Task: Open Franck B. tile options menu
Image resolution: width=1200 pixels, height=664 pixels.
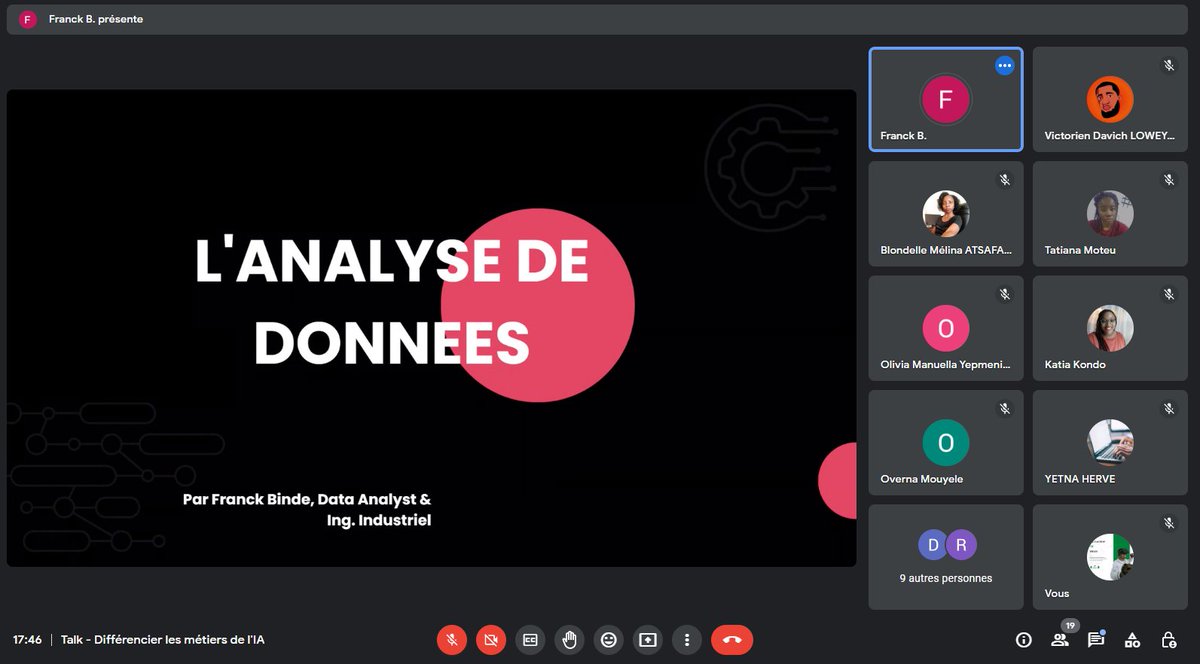Action: [x=1005, y=65]
